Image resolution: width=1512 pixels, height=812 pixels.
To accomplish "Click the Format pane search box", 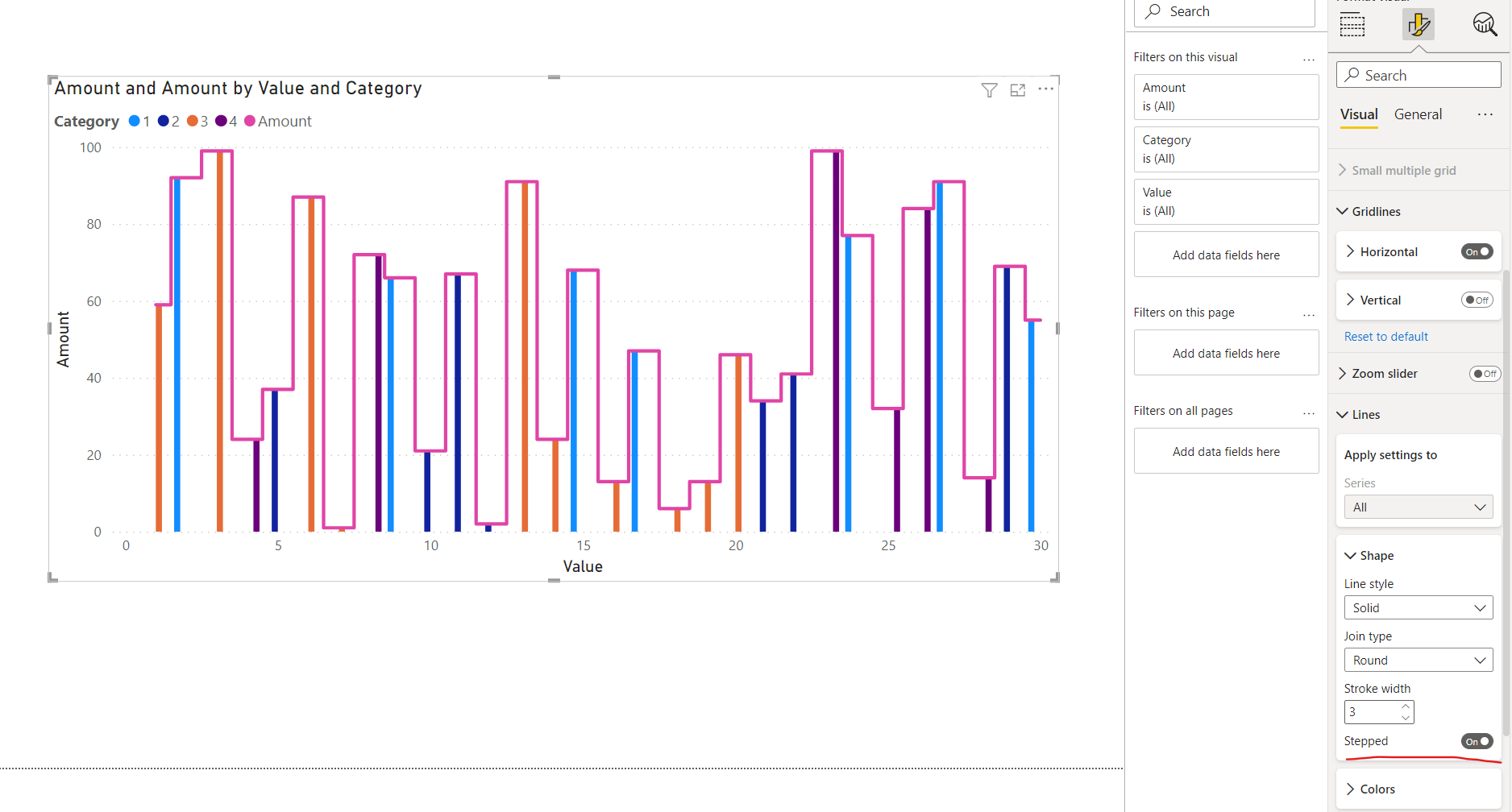I will click(x=1419, y=75).
